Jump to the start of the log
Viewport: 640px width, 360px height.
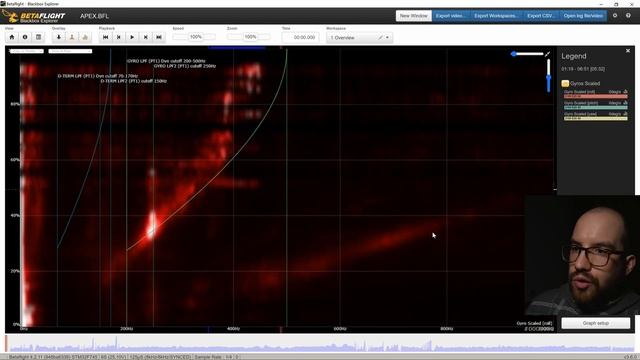click(x=105, y=37)
